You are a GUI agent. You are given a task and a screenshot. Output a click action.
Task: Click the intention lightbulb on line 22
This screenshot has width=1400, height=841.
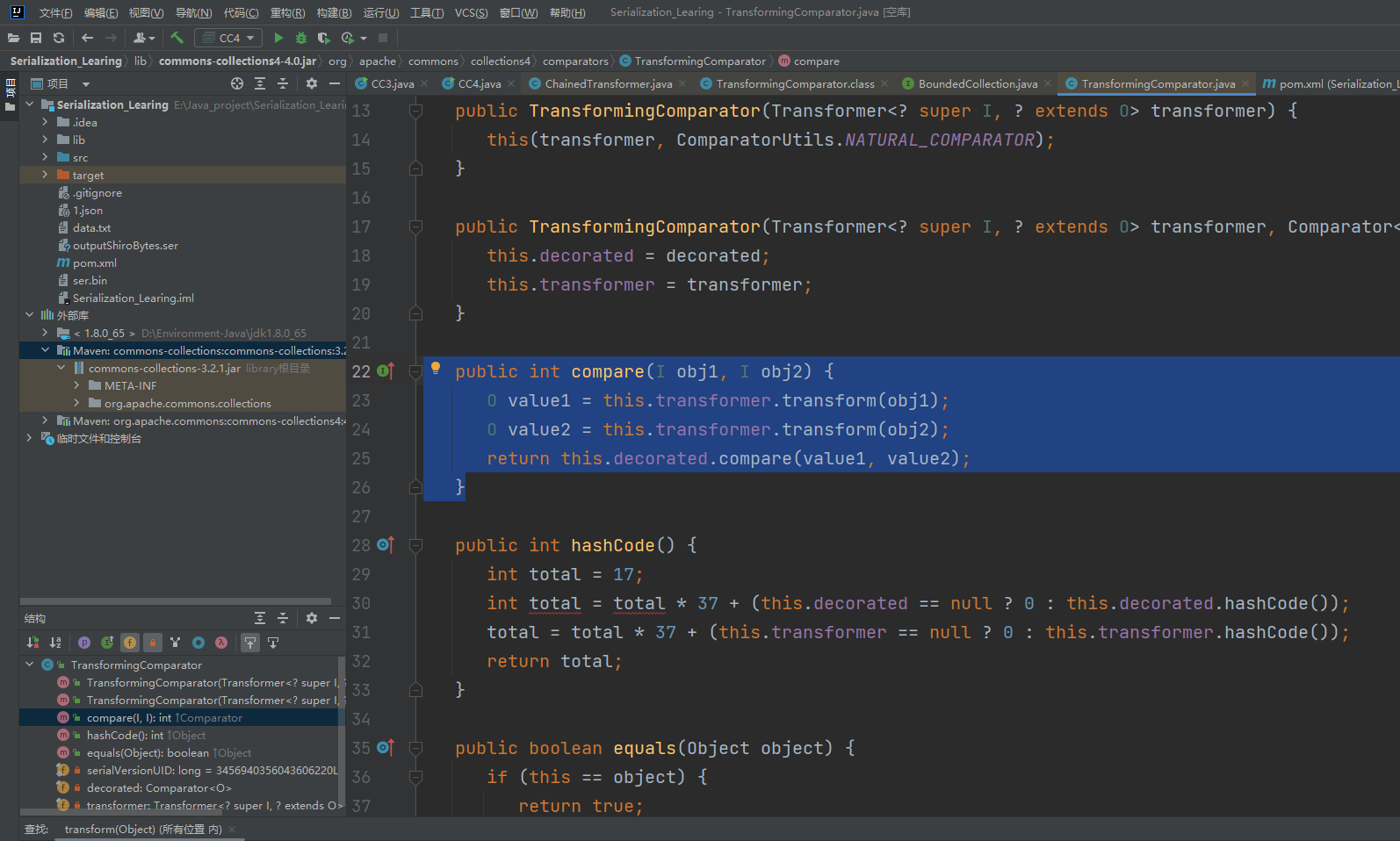pyautogui.click(x=436, y=368)
